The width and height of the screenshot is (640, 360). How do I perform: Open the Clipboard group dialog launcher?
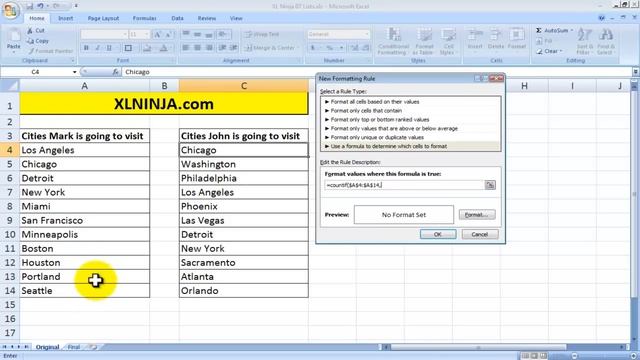(x=73, y=60)
